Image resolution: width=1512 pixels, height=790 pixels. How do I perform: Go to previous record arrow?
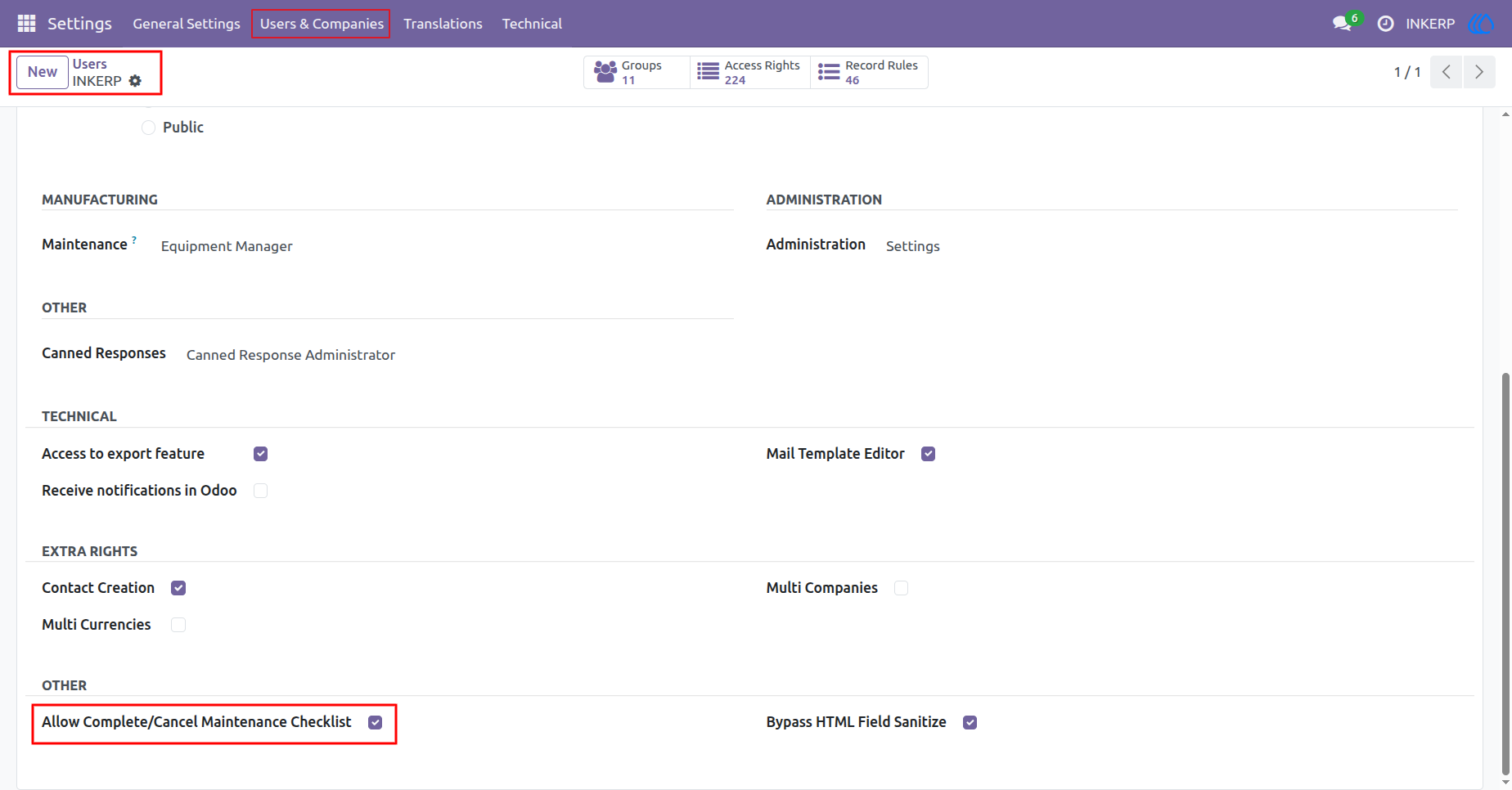[1447, 72]
